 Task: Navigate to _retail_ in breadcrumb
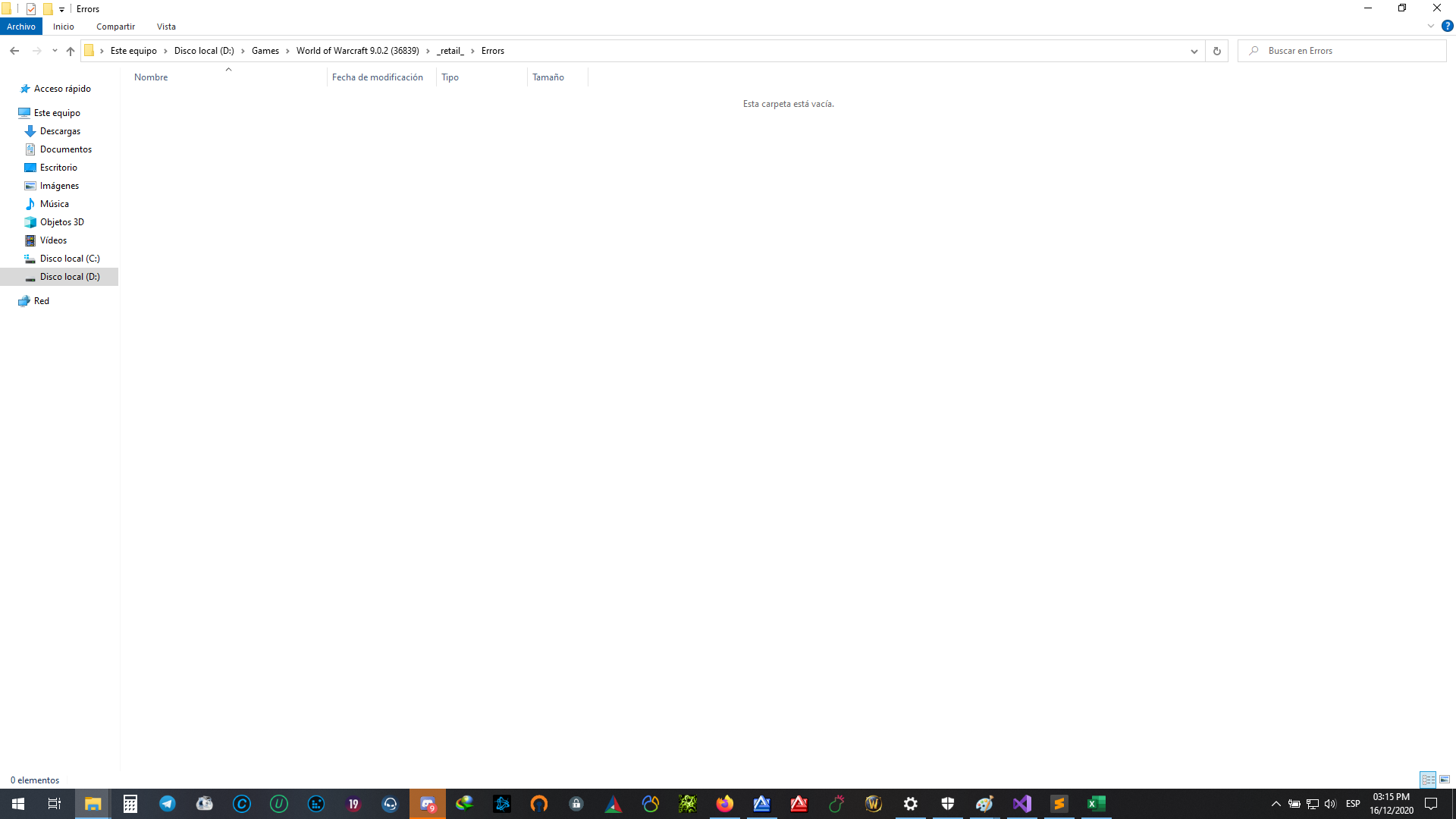click(450, 51)
